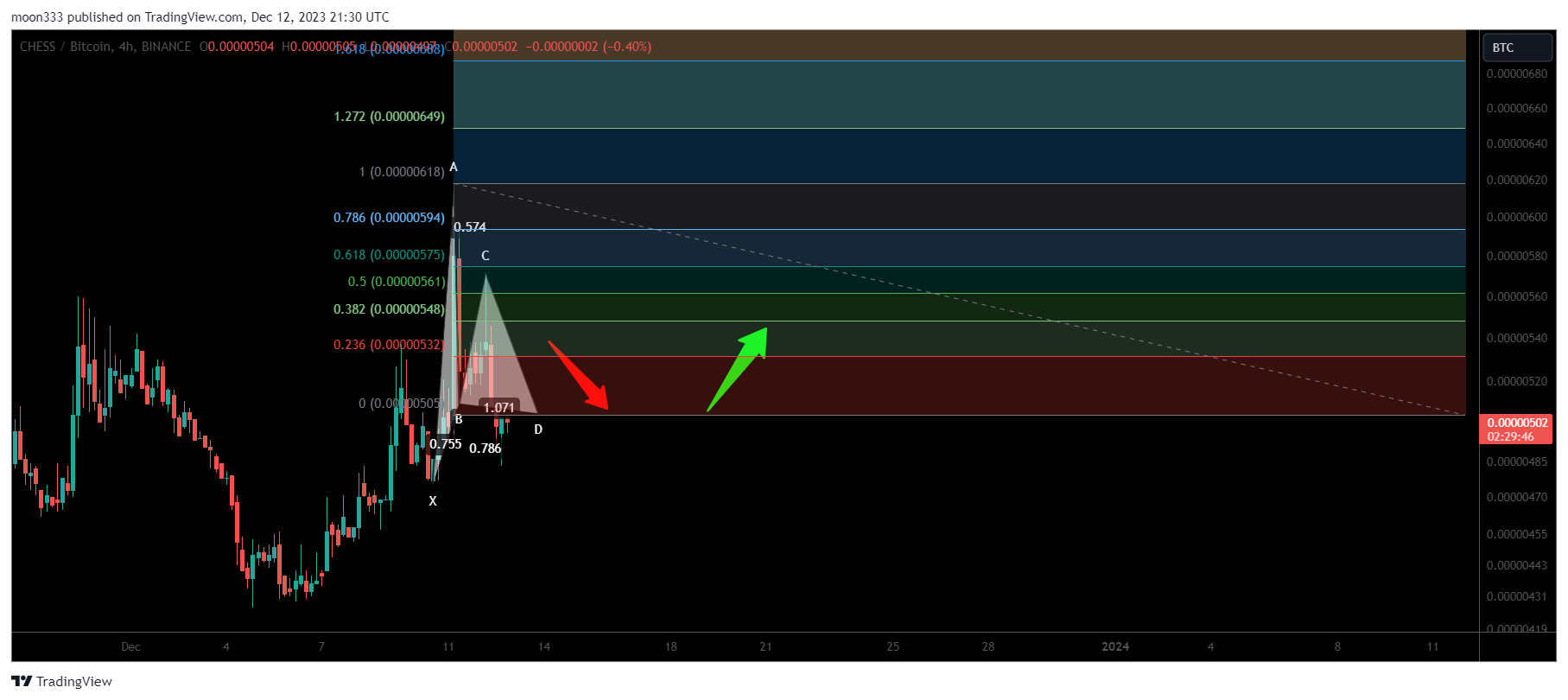1568x700 pixels.
Task: Click the current price tag 0.00000502
Action: (1517, 423)
